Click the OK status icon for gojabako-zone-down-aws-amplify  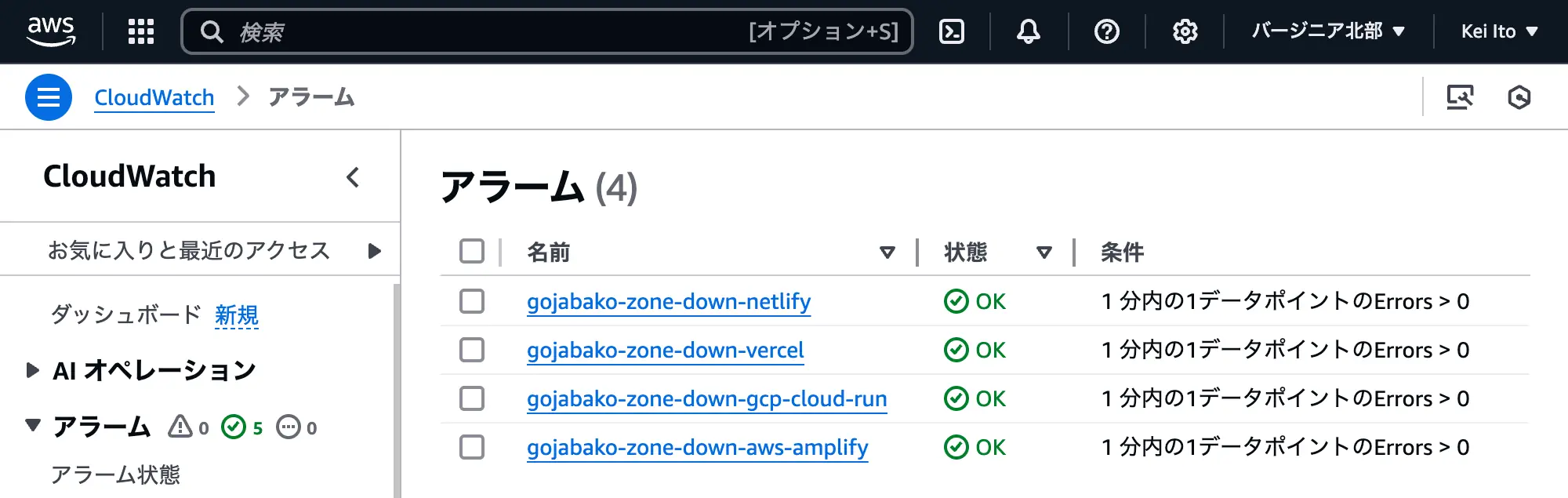956,447
